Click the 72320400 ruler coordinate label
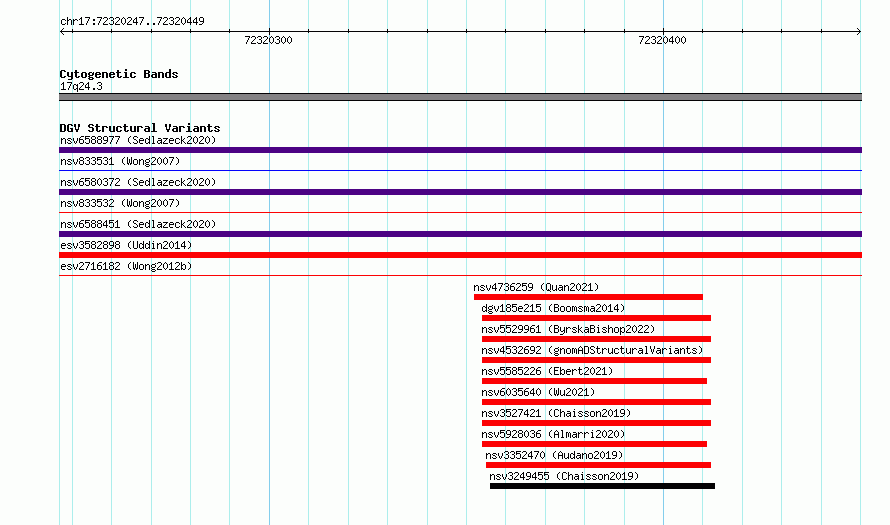Screen dimensions: 890x525 point(662,40)
